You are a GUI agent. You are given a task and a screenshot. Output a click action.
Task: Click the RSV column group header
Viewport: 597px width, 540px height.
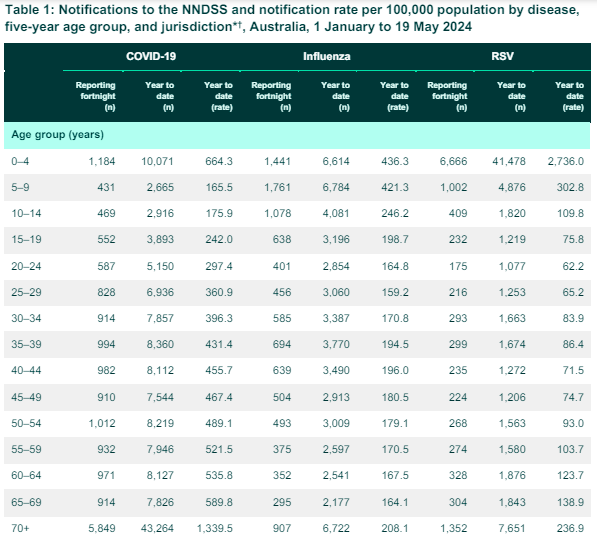502,56
